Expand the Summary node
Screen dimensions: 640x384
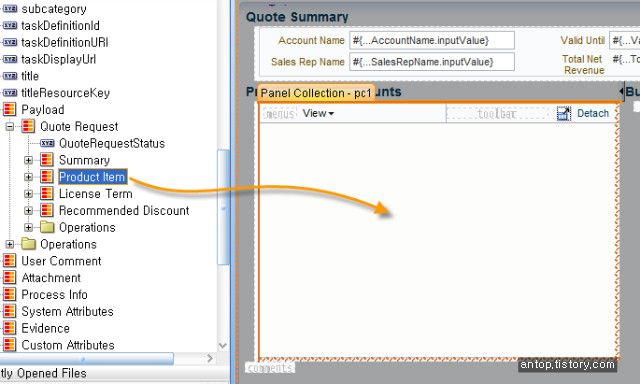point(28,160)
